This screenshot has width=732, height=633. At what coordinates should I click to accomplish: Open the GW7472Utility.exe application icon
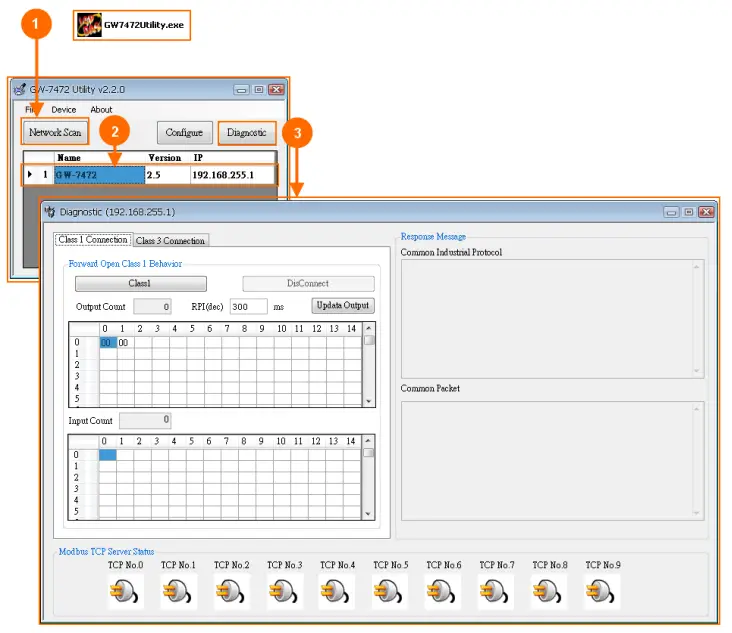(89, 25)
